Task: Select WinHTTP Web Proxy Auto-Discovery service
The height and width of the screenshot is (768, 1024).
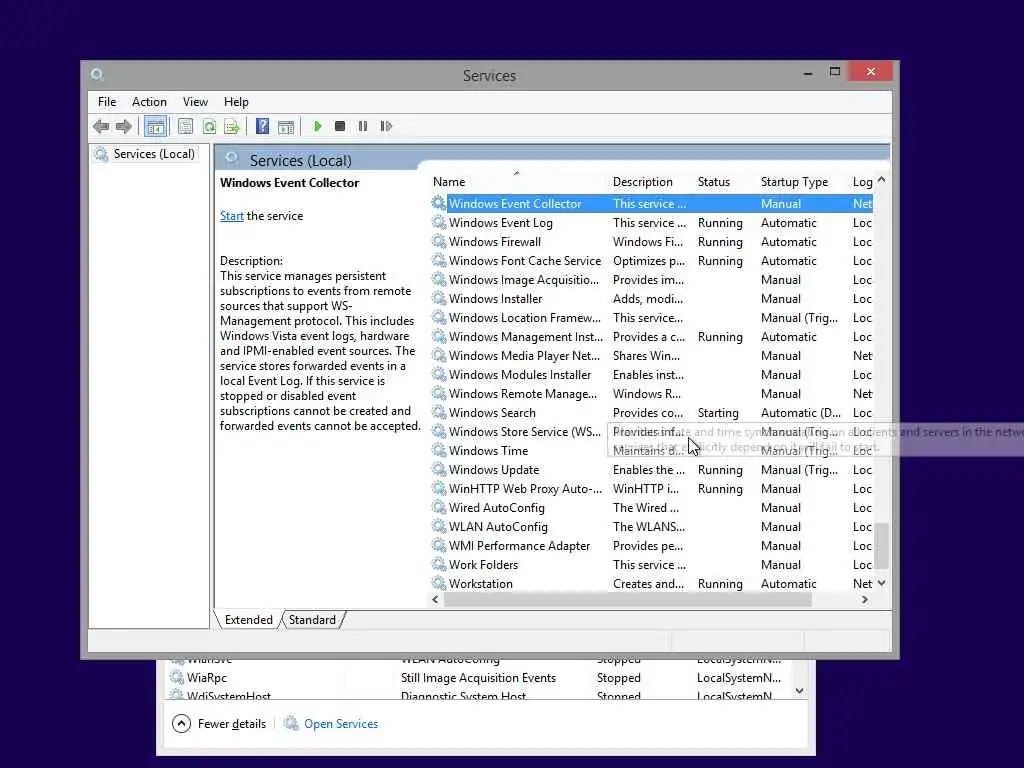Action: [x=651, y=488]
